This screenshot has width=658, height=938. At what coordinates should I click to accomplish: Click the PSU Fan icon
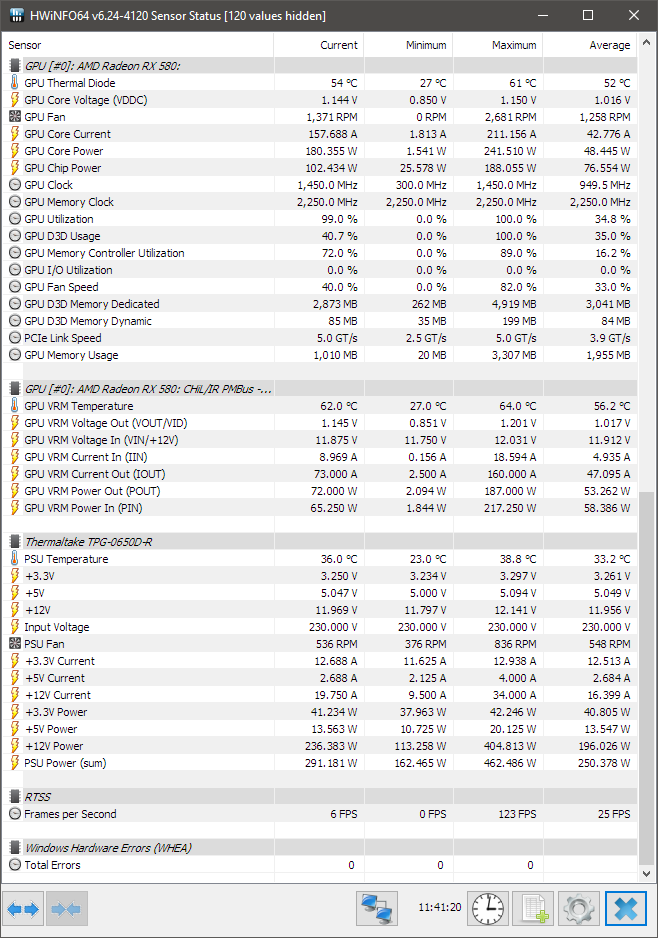15,644
